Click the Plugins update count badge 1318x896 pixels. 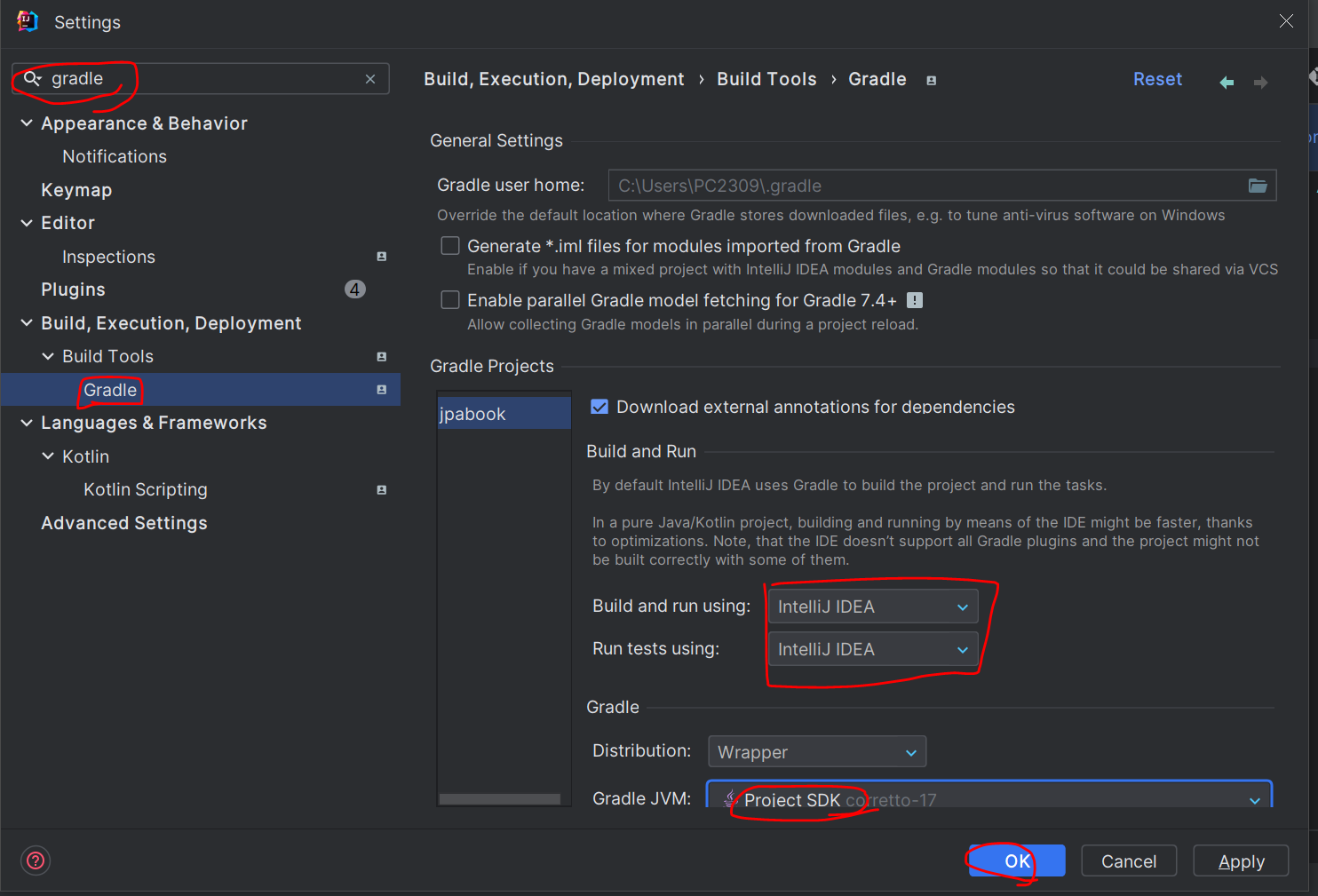point(355,289)
